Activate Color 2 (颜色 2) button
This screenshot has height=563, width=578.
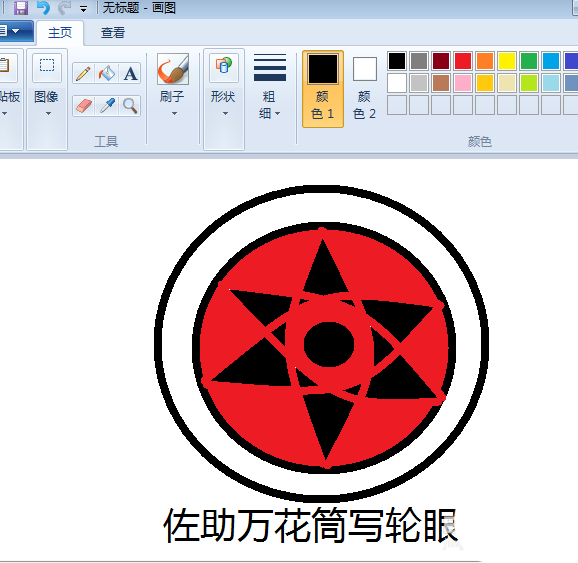(365, 89)
